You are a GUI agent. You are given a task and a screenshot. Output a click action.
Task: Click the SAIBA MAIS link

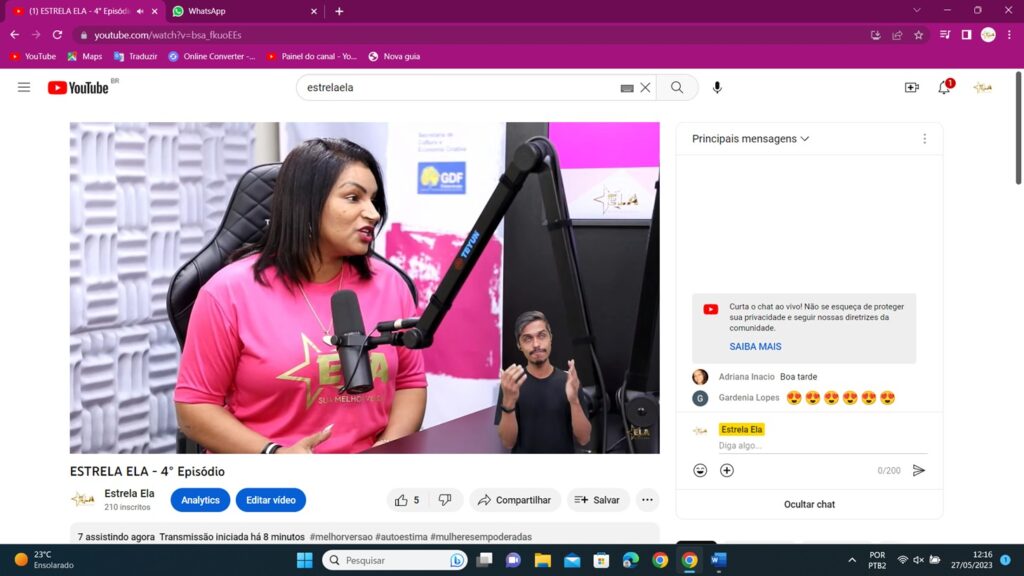click(755, 346)
